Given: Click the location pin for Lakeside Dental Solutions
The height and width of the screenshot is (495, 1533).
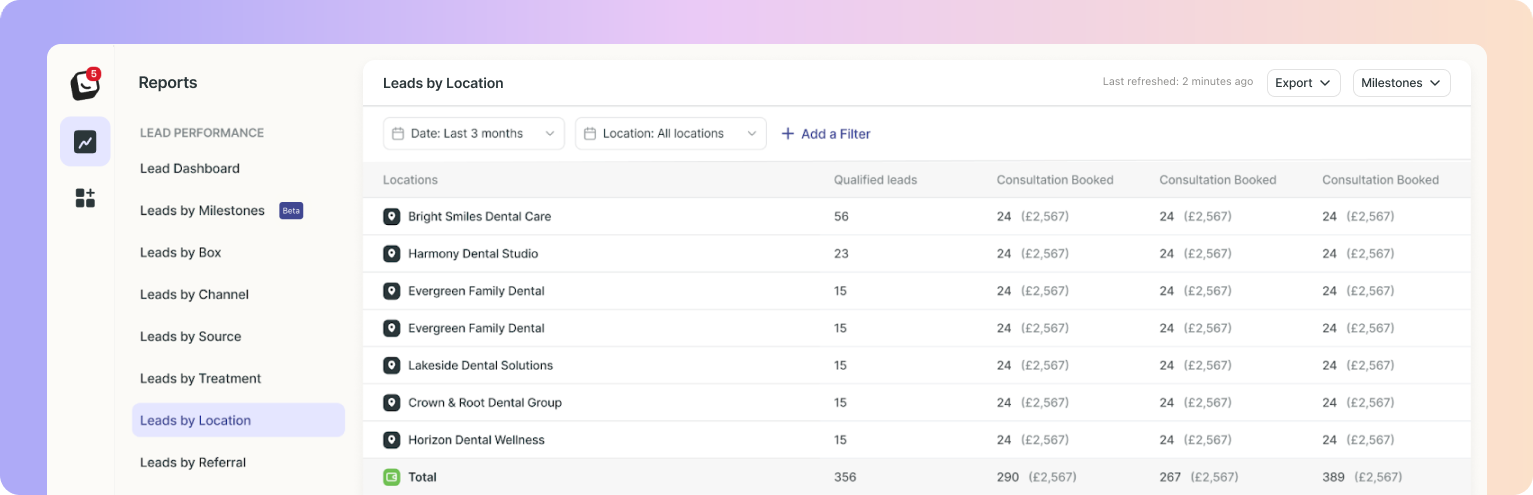Looking at the screenshot, I should (391, 365).
